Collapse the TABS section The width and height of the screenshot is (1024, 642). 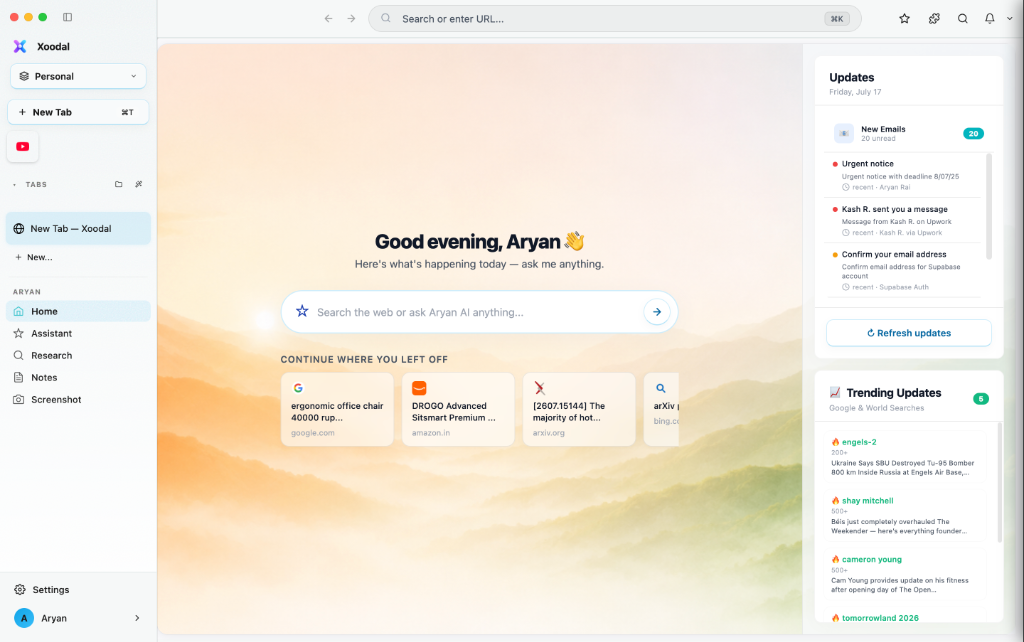tap(14, 185)
